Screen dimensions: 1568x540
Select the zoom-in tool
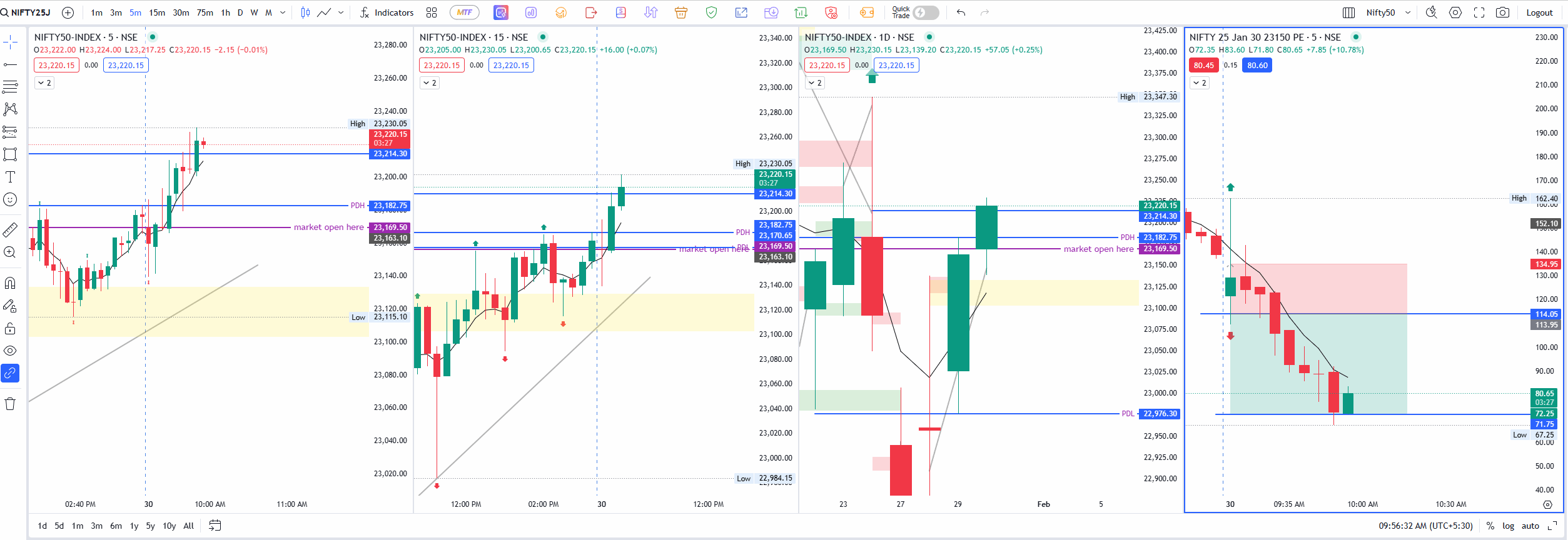10,252
